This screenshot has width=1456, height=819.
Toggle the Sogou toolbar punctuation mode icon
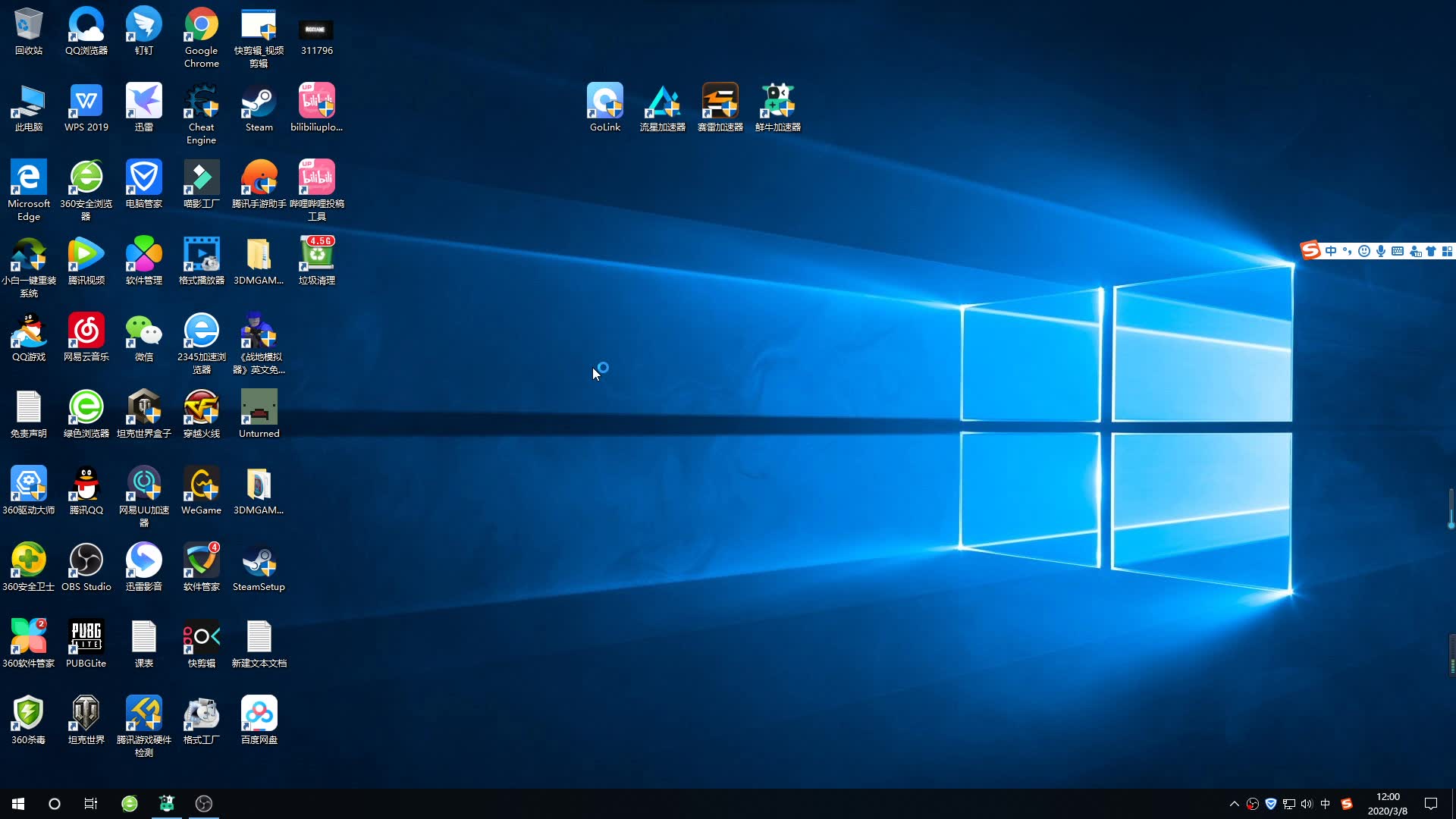coord(1348,251)
